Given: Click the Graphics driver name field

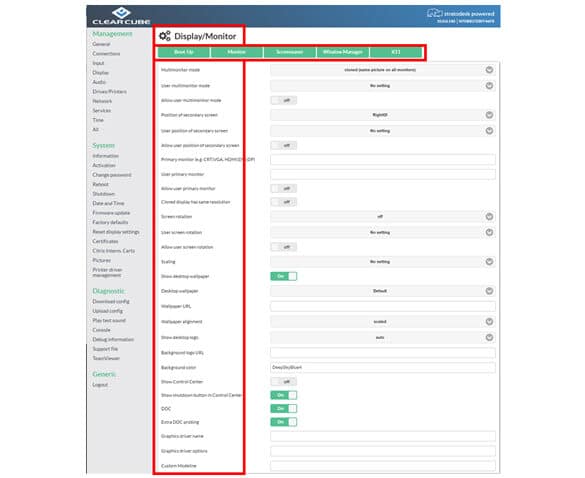Looking at the screenshot, I should pyautogui.click(x=383, y=436).
